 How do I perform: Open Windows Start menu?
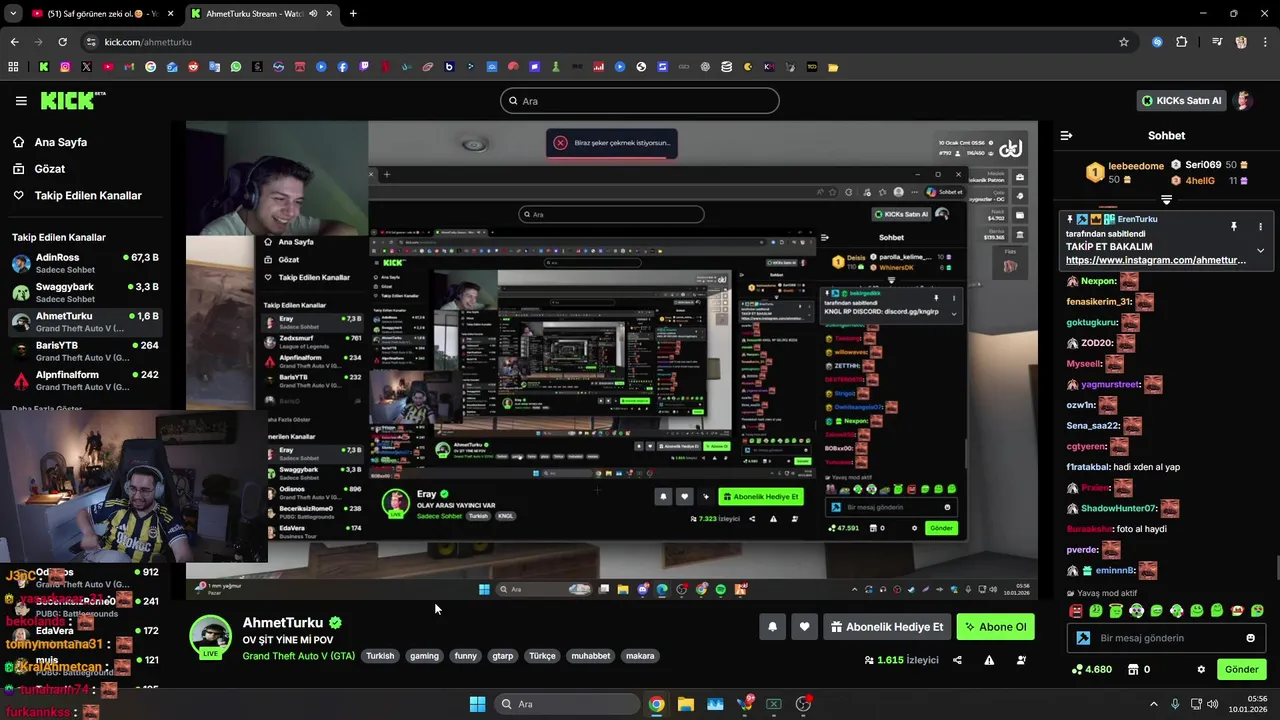477,704
